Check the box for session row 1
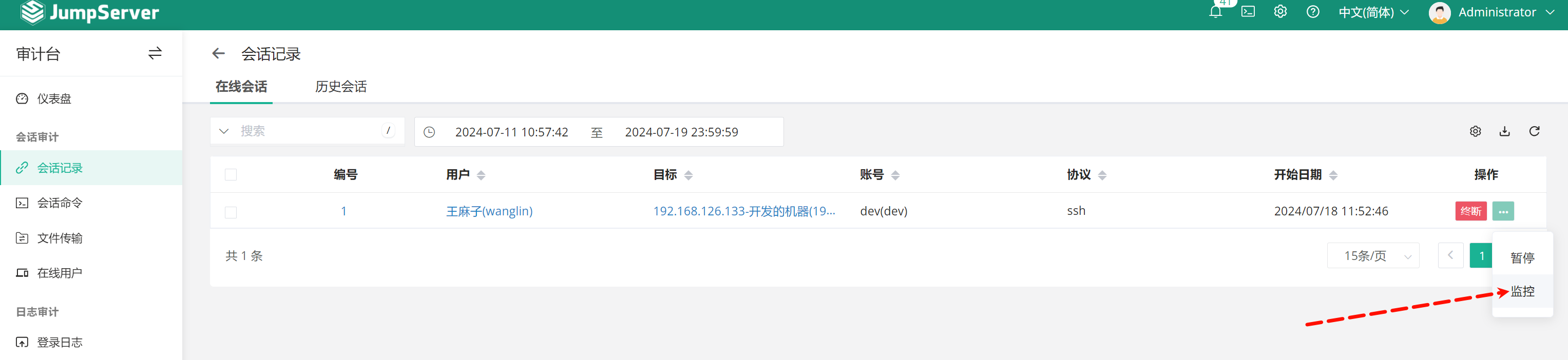Image resolution: width=1568 pixels, height=360 pixels. [x=231, y=212]
